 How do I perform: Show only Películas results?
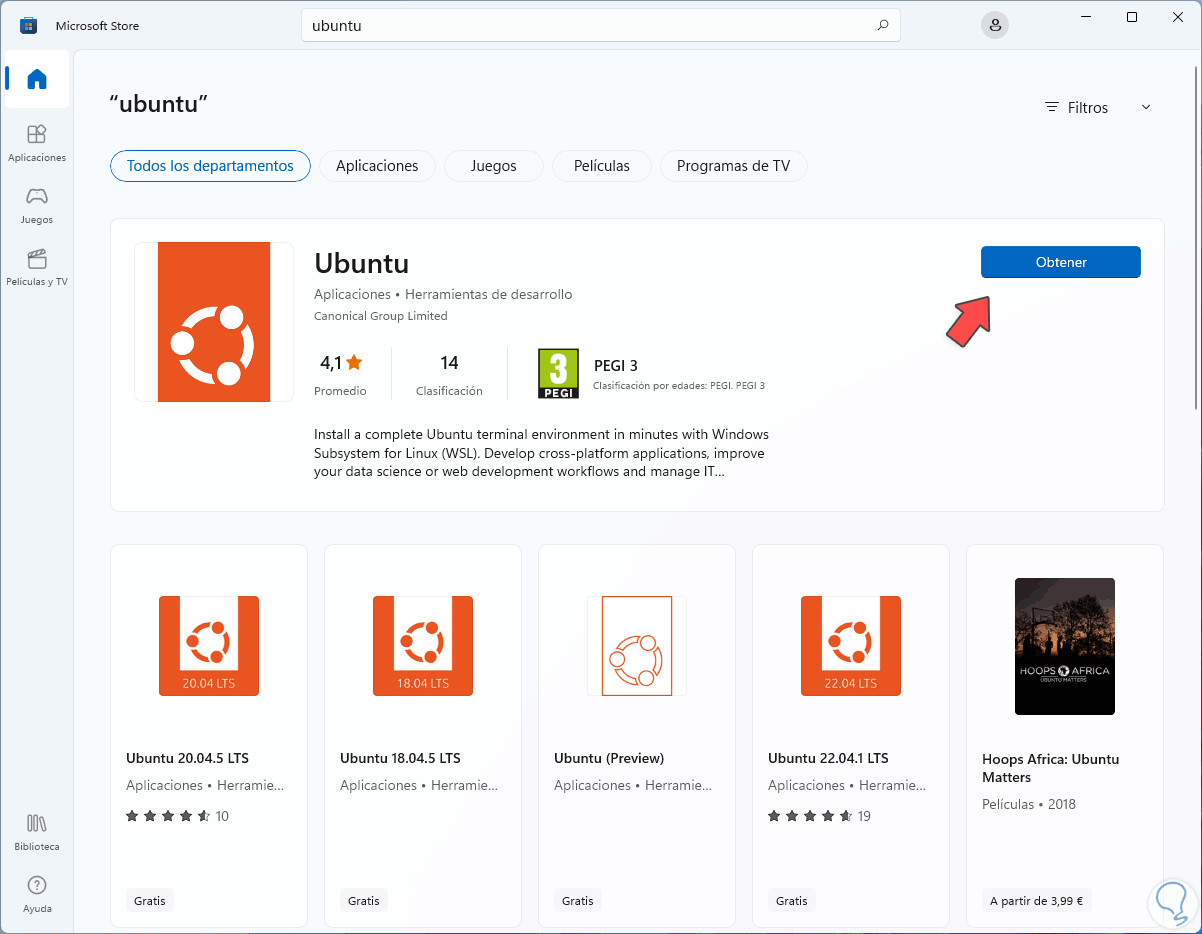click(x=602, y=166)
